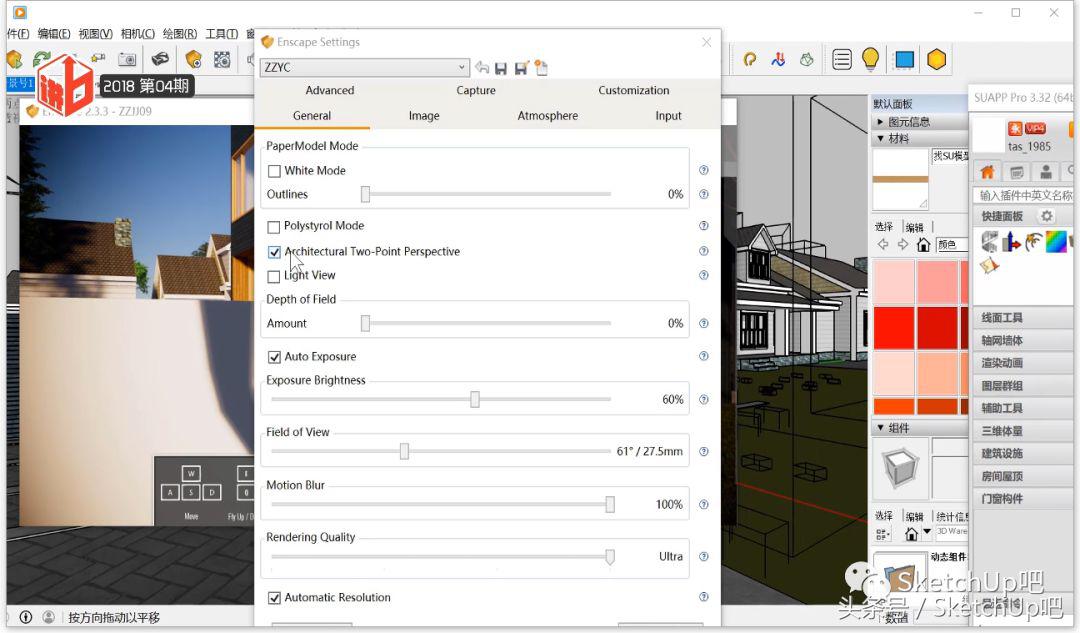This screenshot has width=1080, height=633.
Task: Click the save preset floppy disk icon
Action: (501, 68)
